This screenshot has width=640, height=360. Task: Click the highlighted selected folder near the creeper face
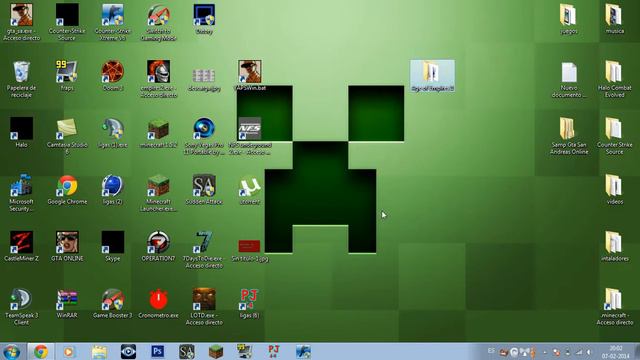pos(432,76)
